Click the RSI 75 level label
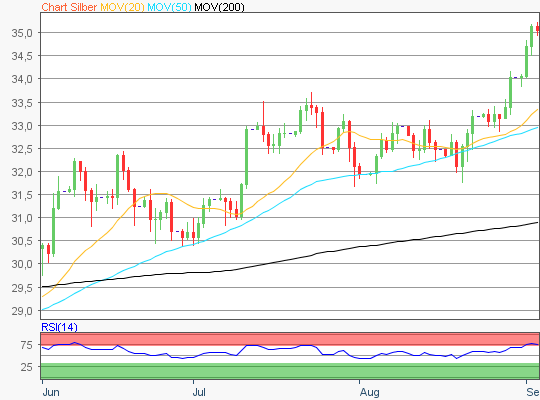540x400 pixels. coord(27,345)
